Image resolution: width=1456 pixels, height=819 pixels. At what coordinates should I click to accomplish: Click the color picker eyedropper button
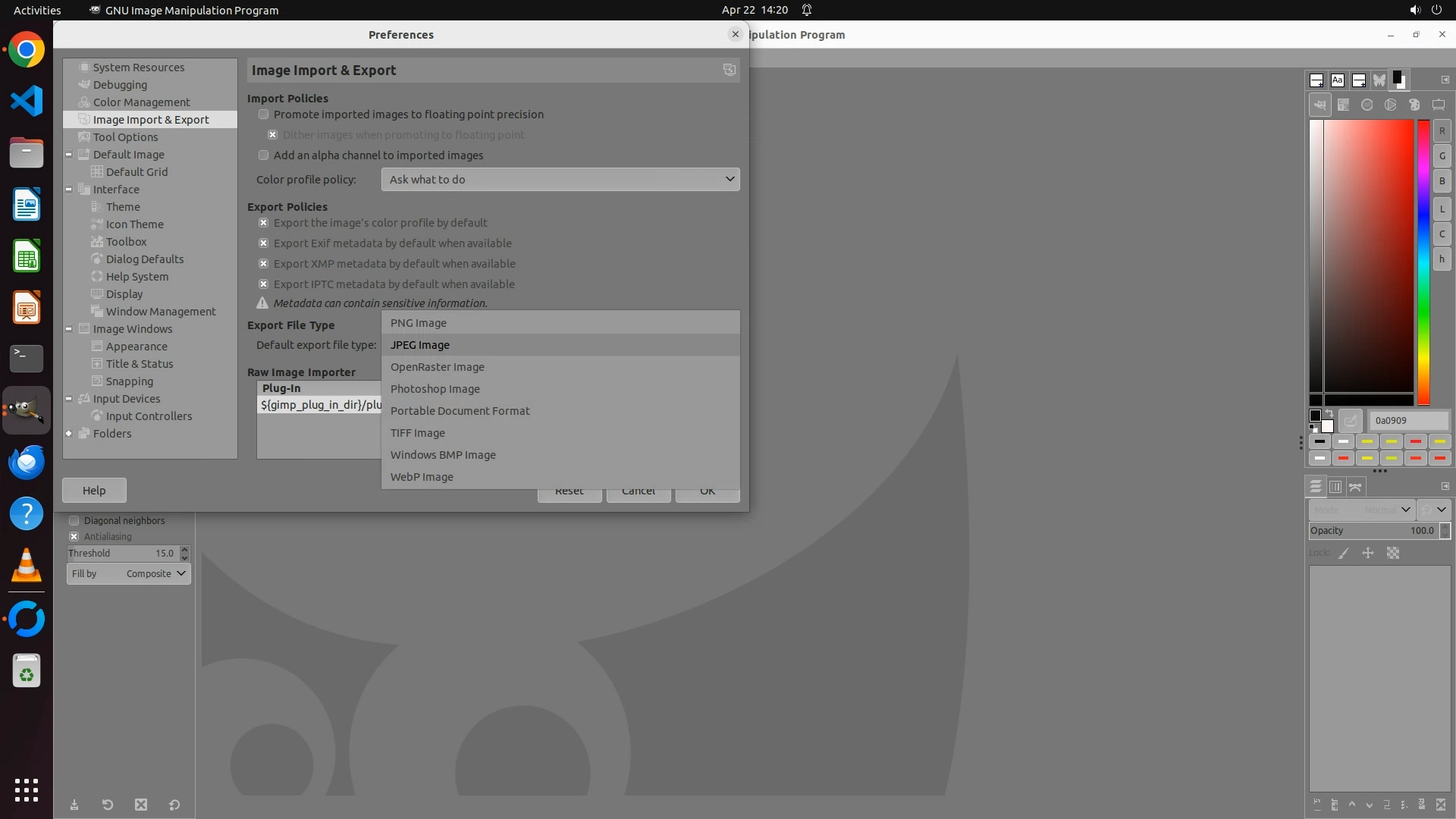tap(1350, 420)
